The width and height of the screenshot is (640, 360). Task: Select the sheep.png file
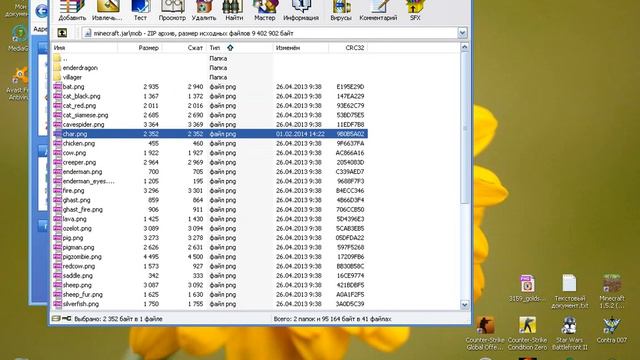[210, 285]
